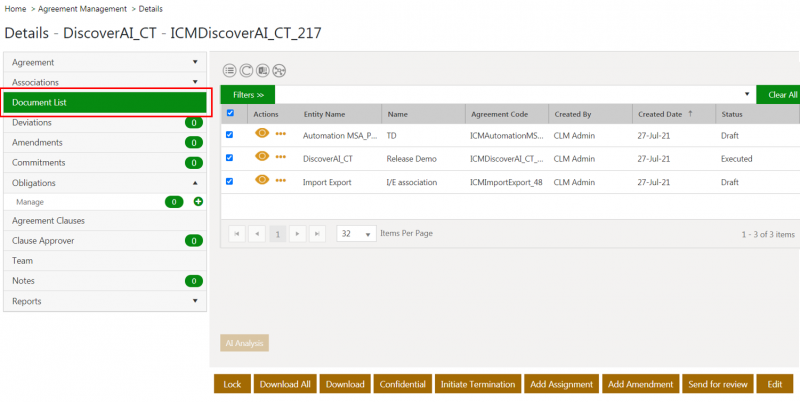Screen dimensions: 800x402
Task: Sort by Agreement Code column header
Action: click(x=499, y=114)
